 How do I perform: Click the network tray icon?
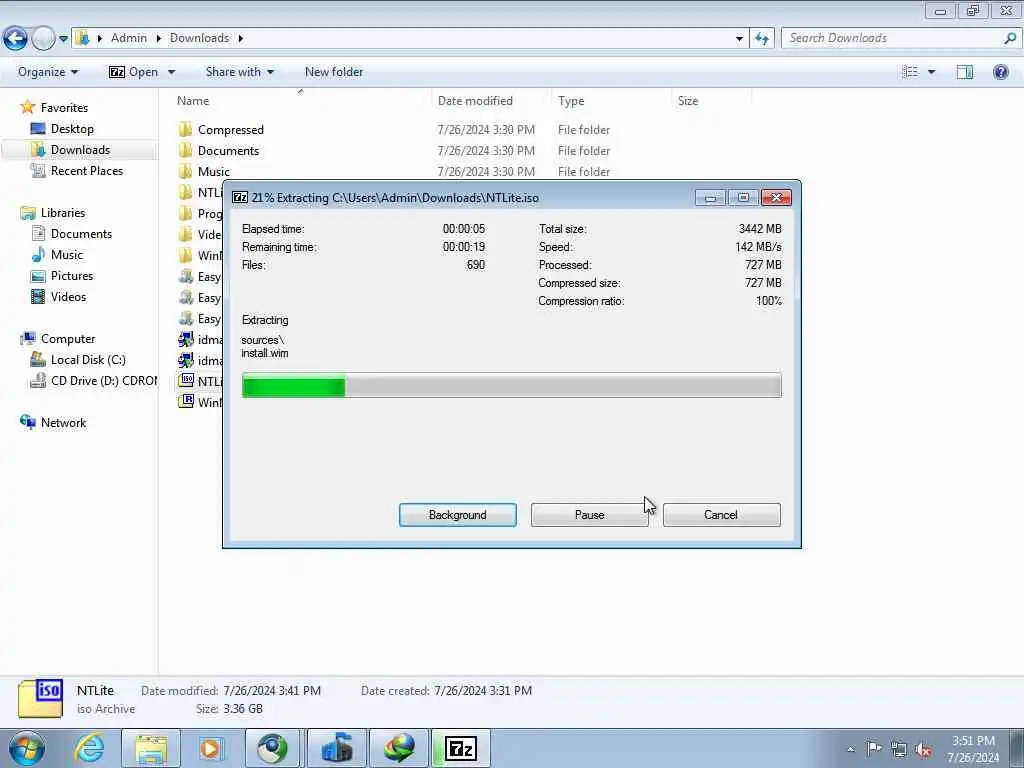click(x=899, y=749)
